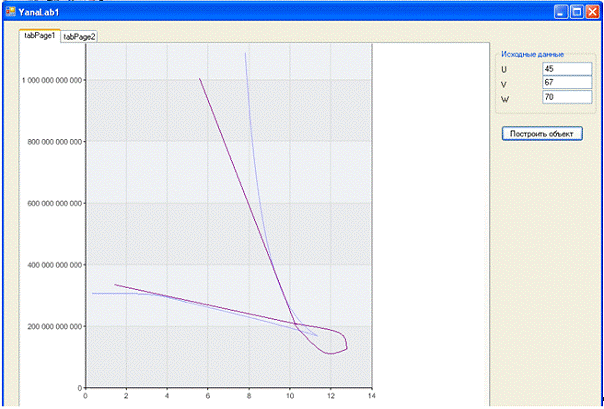Minimize the YanaLab1 window
Viewport: 604px width, 409px height.
561,11
